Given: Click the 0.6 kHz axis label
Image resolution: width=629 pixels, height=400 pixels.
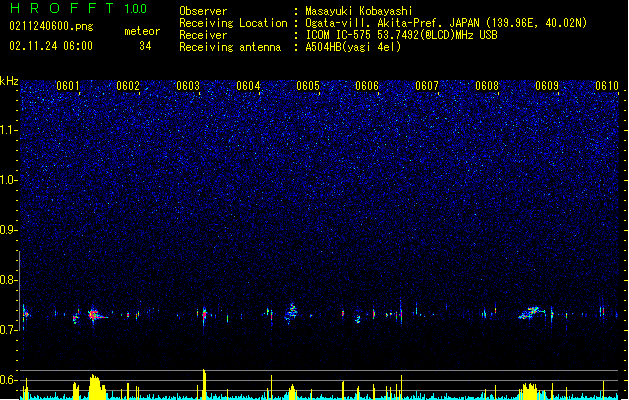Looking at the screenshot, I should [x=9, y=380].
